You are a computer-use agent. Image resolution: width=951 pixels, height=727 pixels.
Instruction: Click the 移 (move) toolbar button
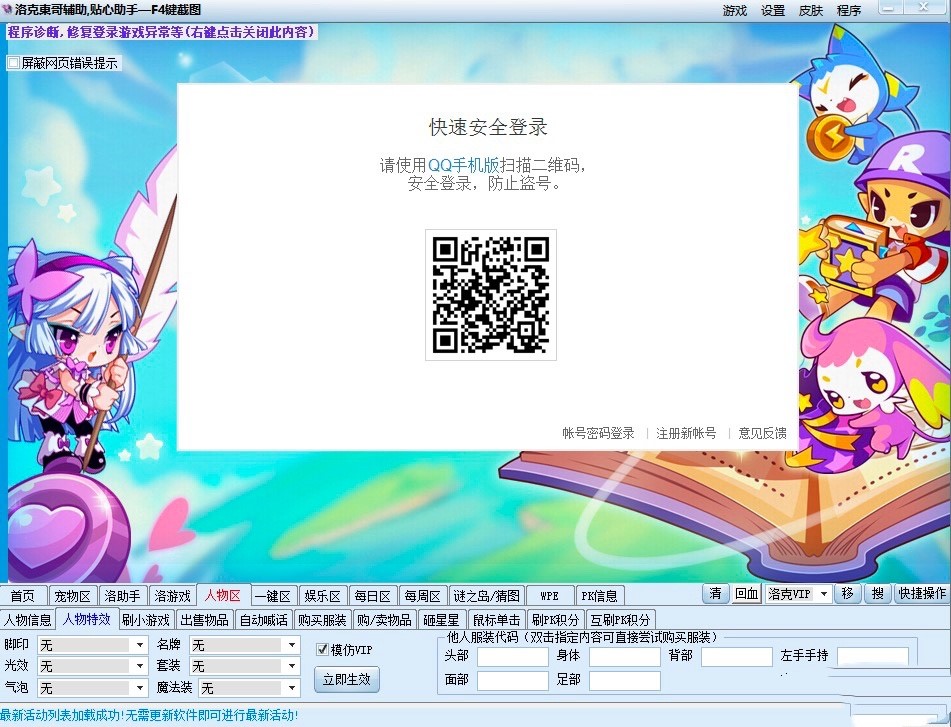pyautogui.click(x=848, y=593)
